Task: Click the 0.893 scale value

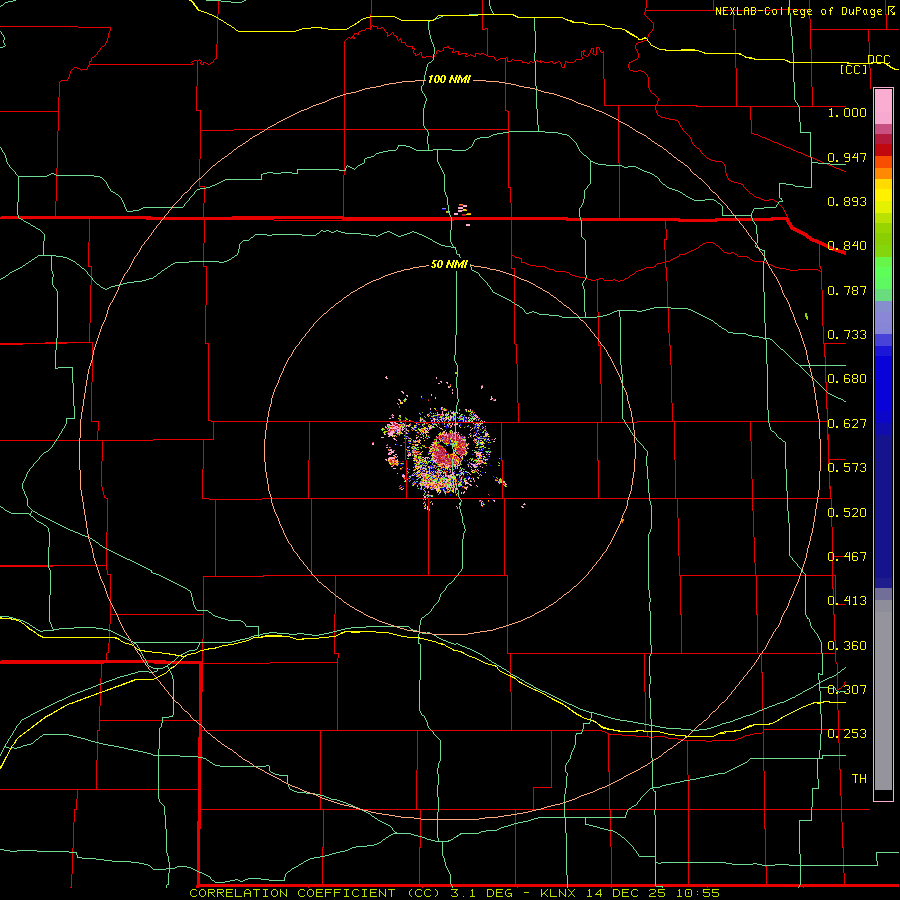Action: pos(847,201)
